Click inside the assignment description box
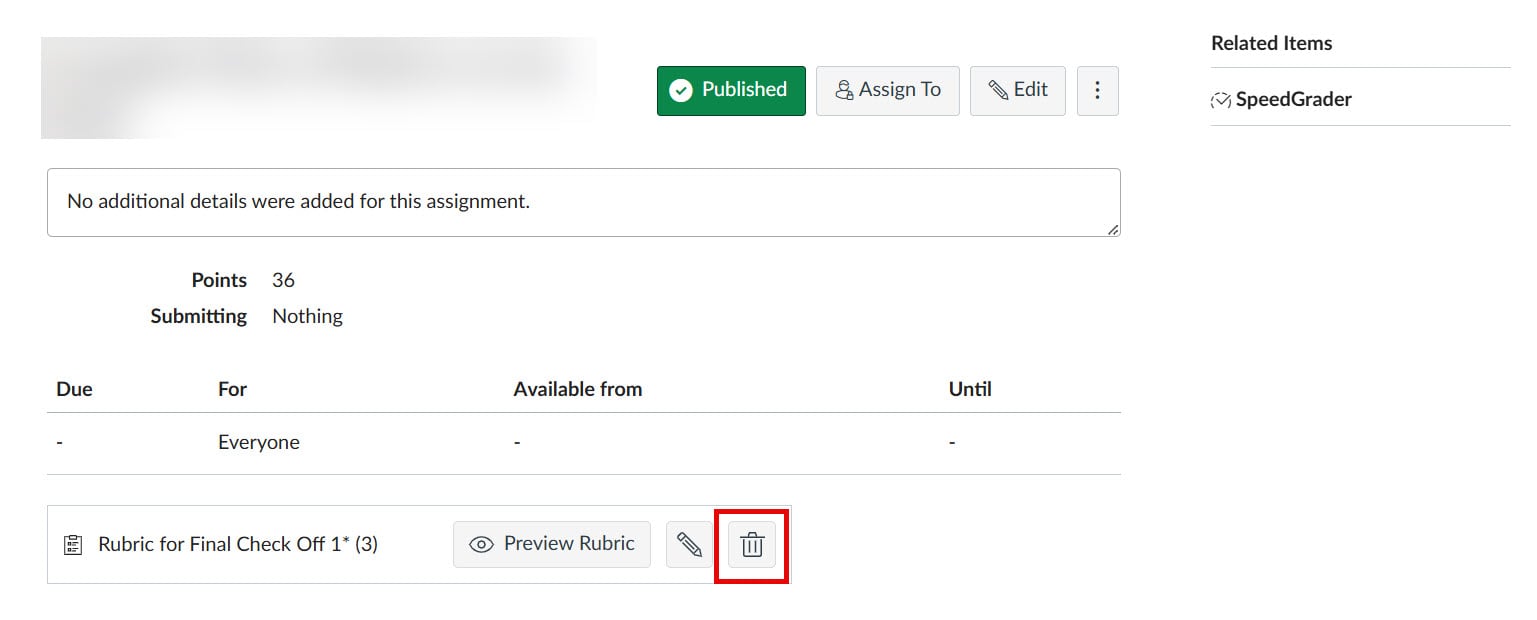The image size is (1537, 620). (583, 202)
